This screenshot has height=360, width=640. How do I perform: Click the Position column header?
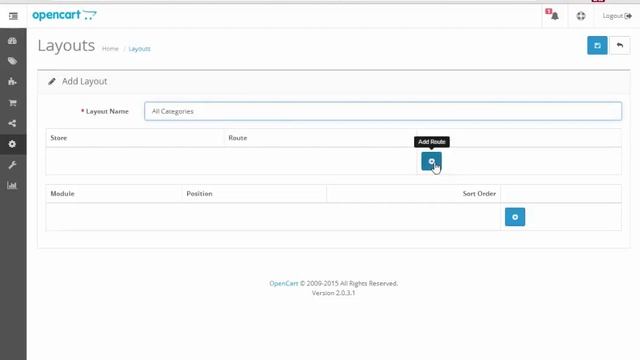coord(199,193)
